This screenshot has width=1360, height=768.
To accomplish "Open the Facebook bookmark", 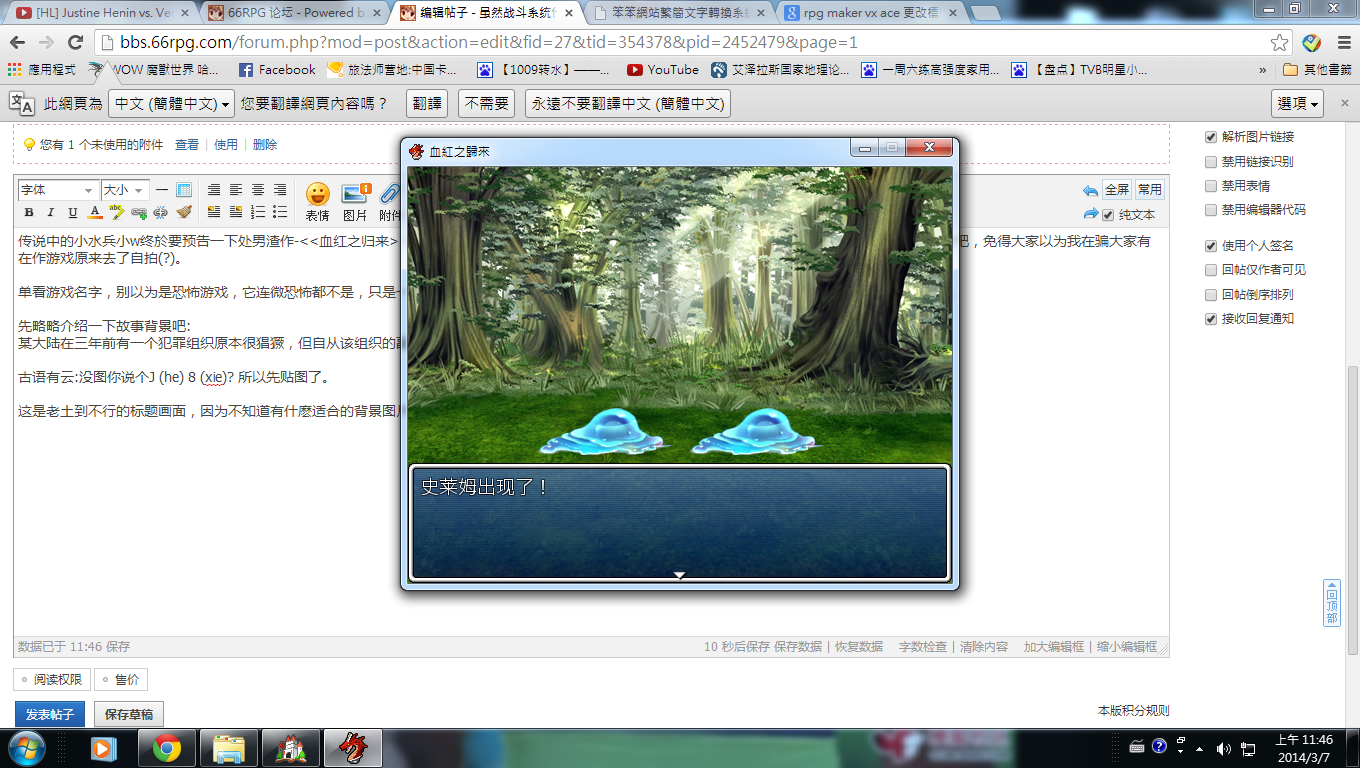I will [x=277, y=70].
